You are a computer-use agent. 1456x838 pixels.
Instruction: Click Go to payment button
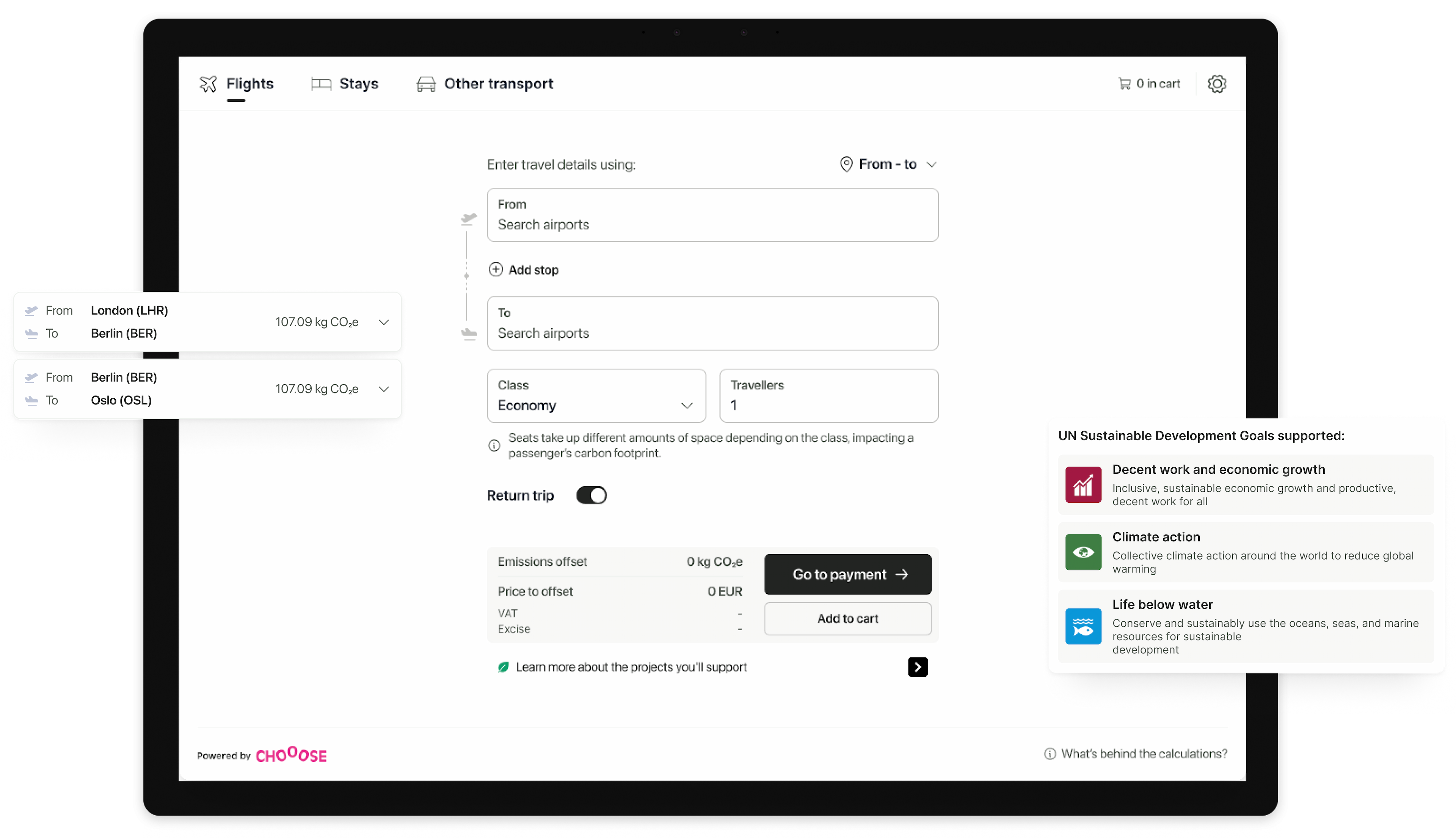click(847, 574)
